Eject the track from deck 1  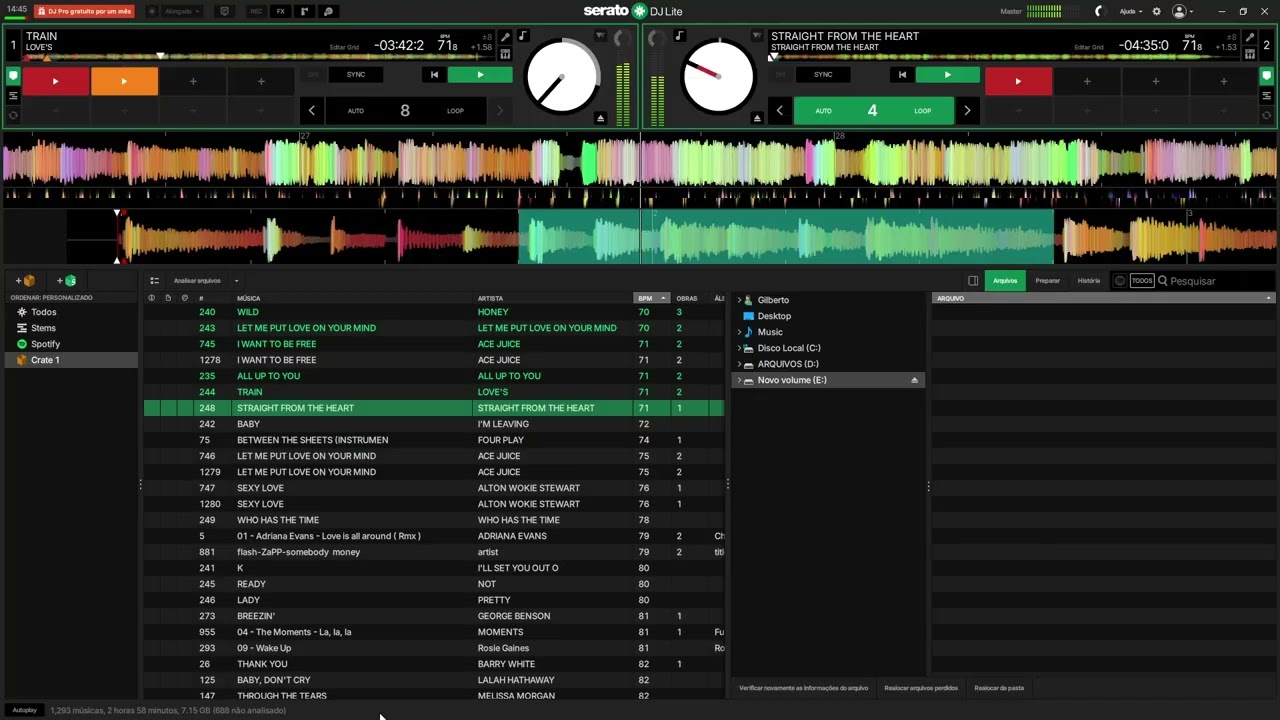(600, 118)
